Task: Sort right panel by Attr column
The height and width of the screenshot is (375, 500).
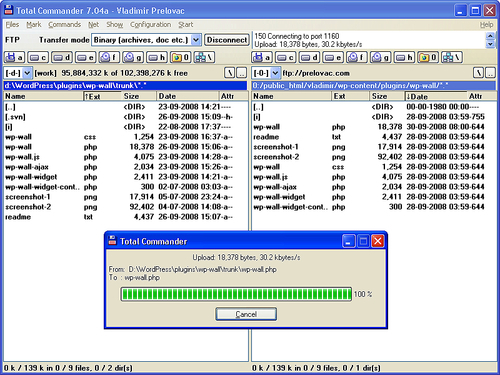Action: click(x=481, y=96)
